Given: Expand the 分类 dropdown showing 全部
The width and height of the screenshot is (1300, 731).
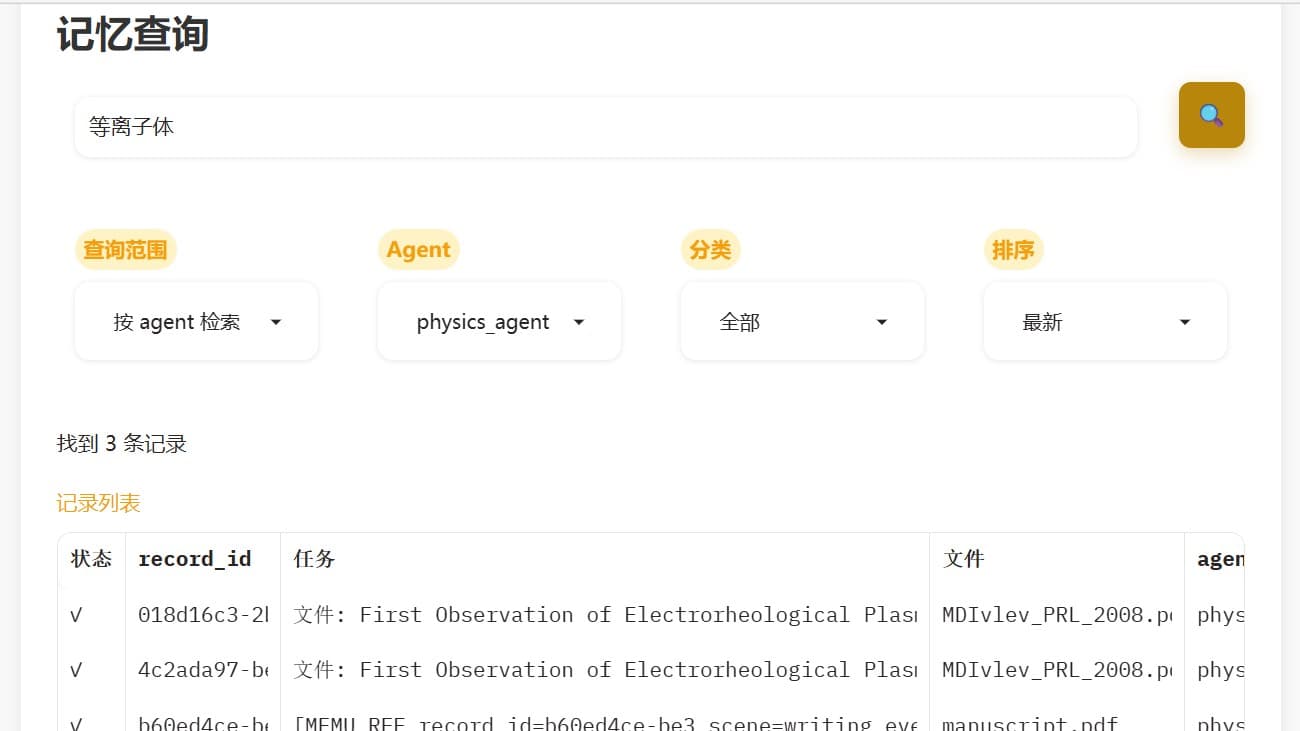Looking at the screenshot, I should (801, 321).
